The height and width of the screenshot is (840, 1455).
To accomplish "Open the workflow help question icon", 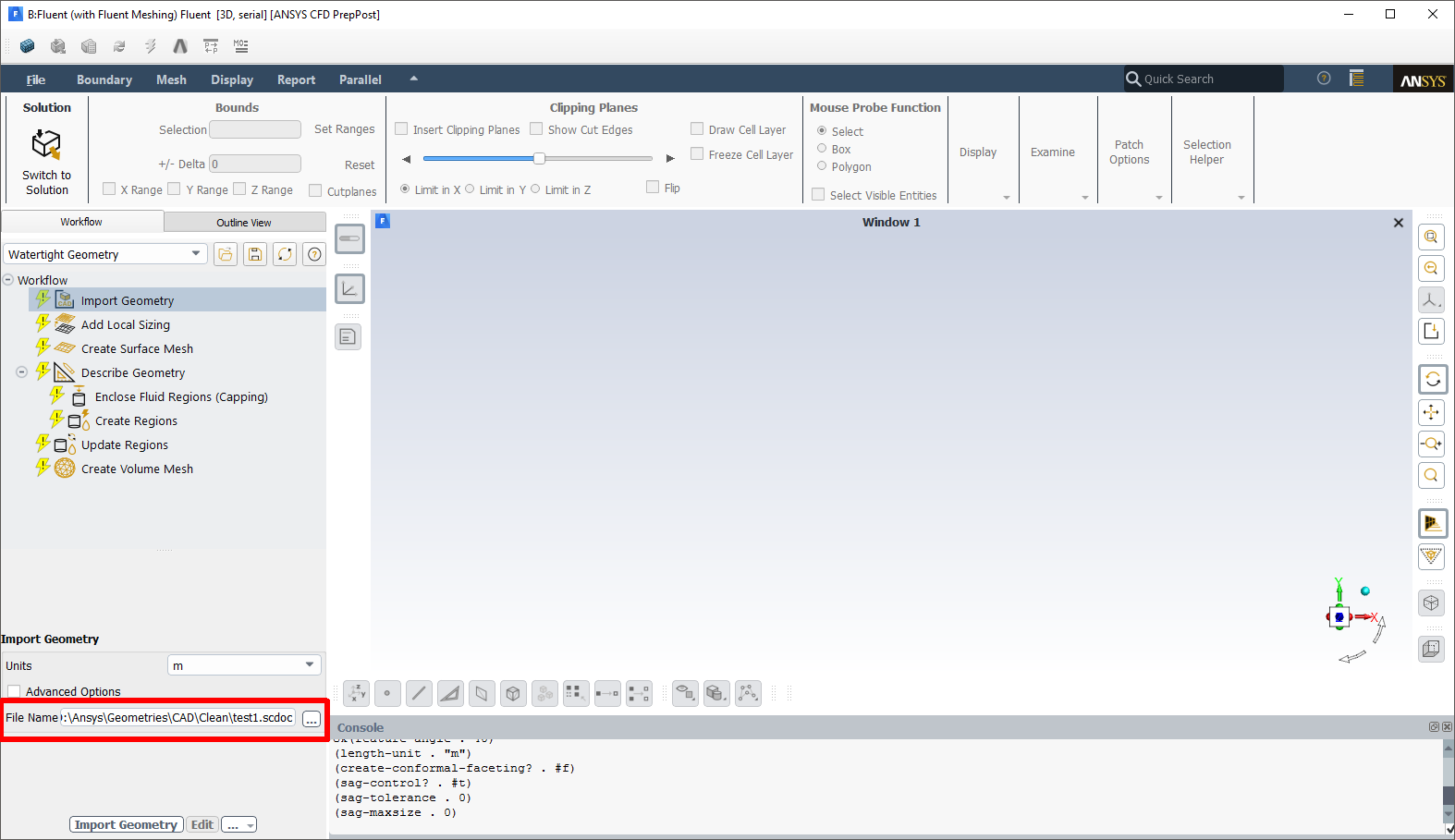I will tap(314, 254).
